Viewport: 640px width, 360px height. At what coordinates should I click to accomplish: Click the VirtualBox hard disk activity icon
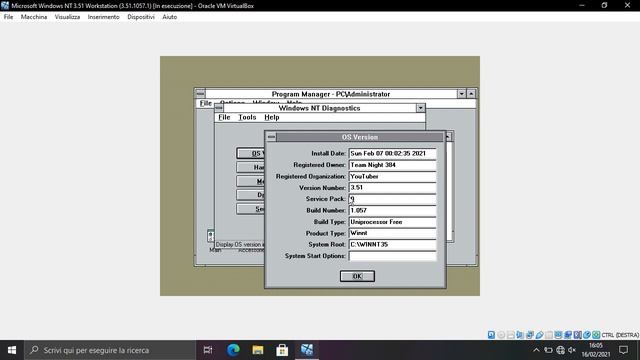click(491, 335)
